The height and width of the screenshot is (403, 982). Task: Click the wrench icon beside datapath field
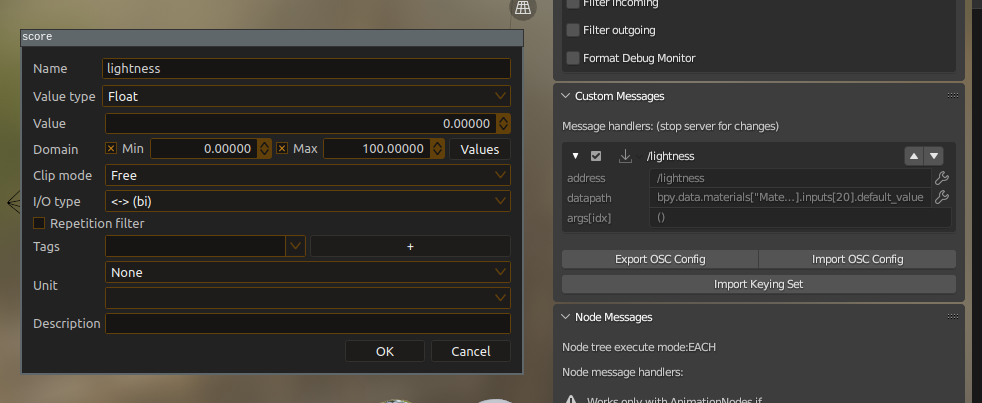click(941, 197)
